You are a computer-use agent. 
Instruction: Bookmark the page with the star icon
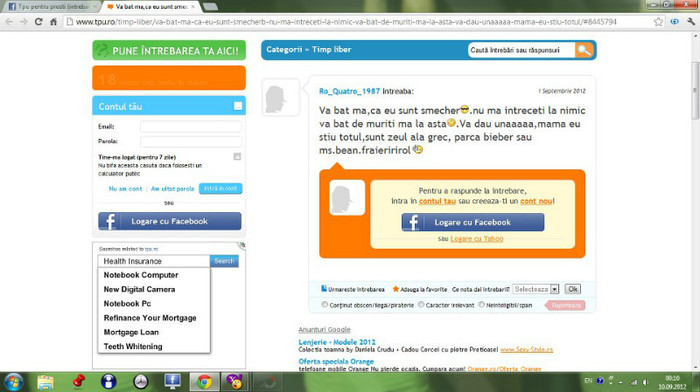[x=658, y=22]
